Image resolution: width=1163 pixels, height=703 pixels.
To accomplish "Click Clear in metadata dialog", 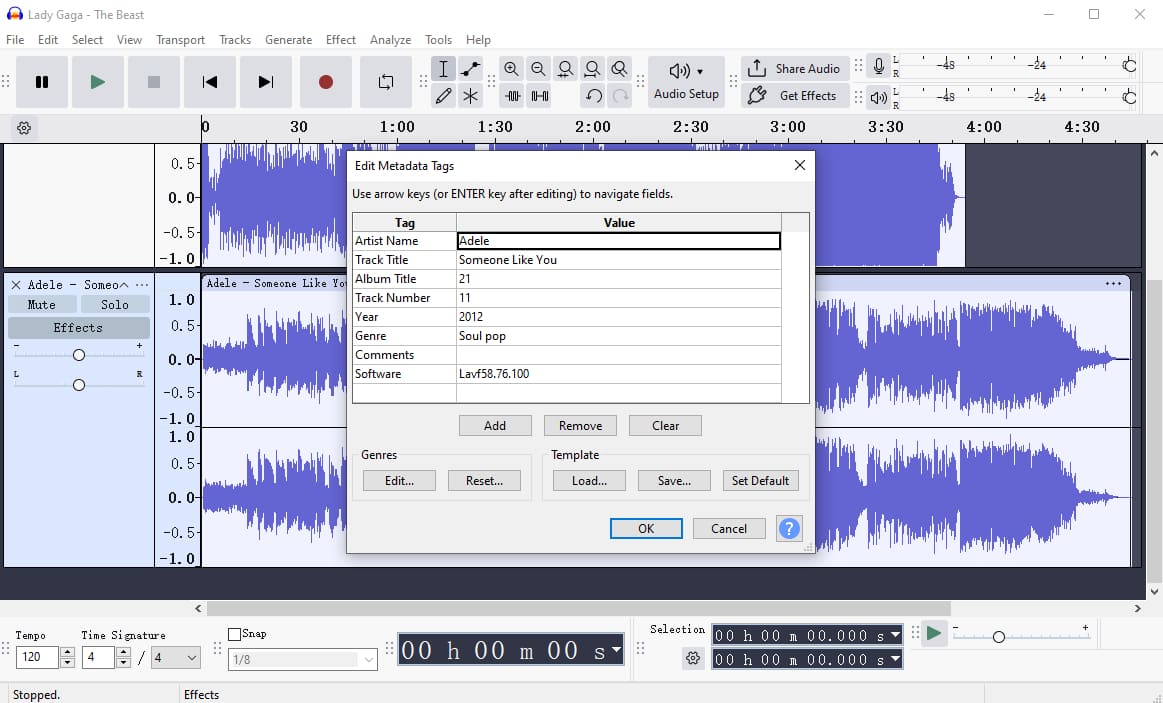I will click(665, 426).
